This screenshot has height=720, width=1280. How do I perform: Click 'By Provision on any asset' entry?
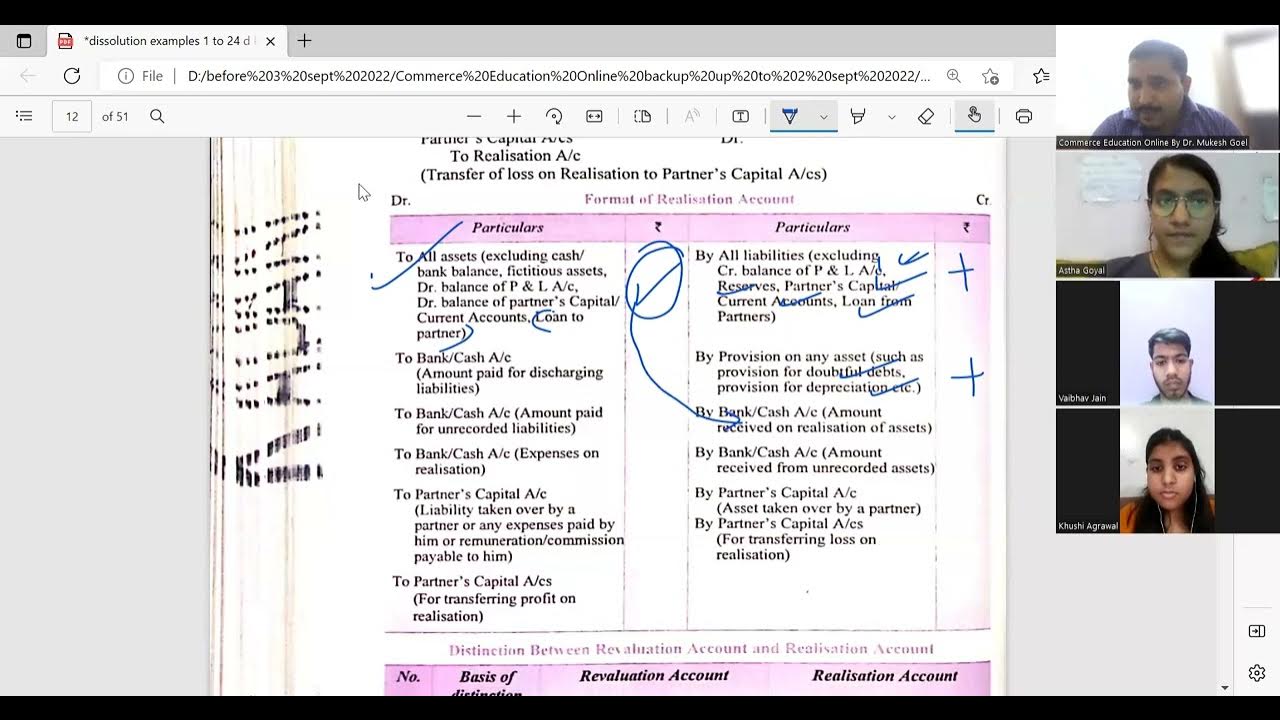[x=809, y=372]
